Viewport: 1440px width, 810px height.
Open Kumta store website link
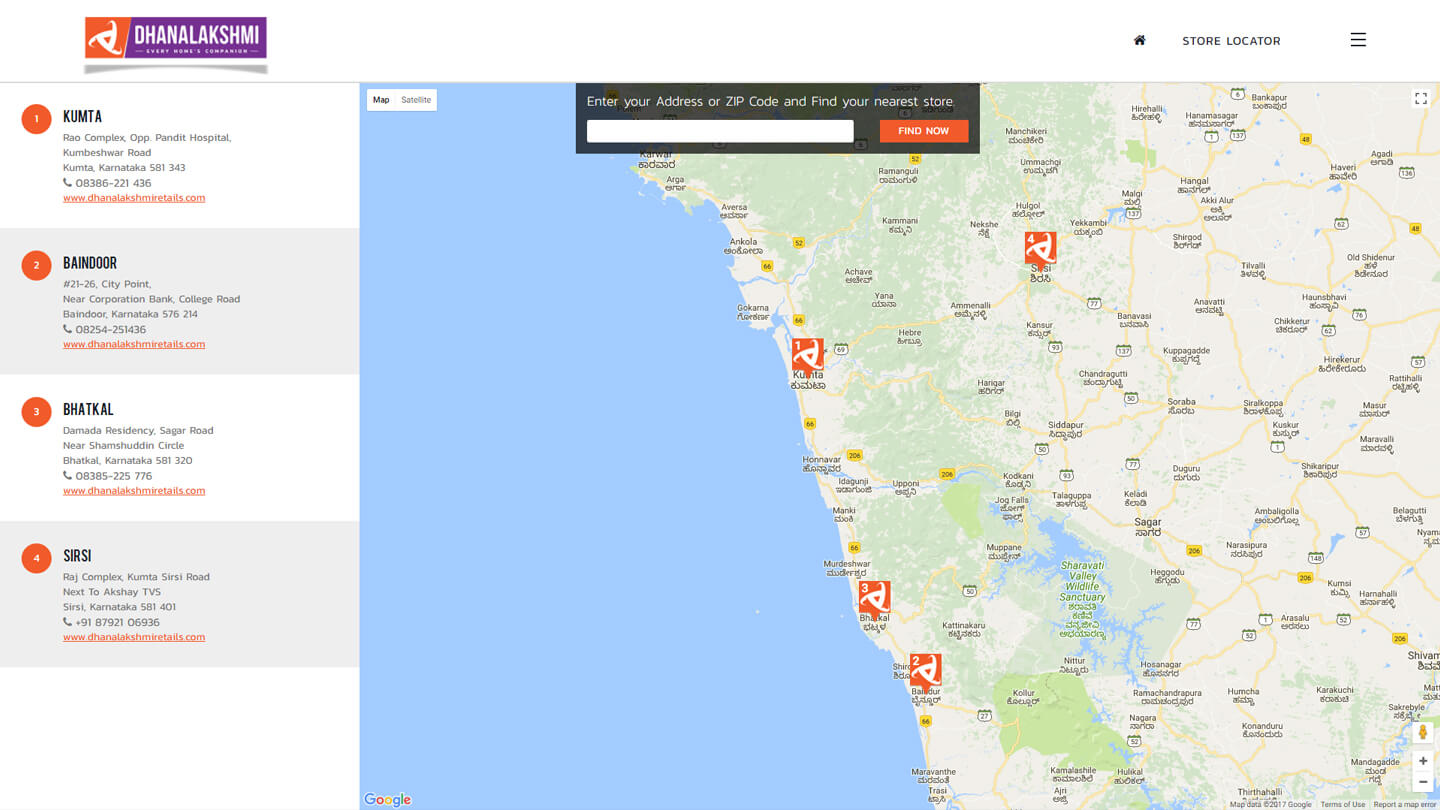click(134, 198)
